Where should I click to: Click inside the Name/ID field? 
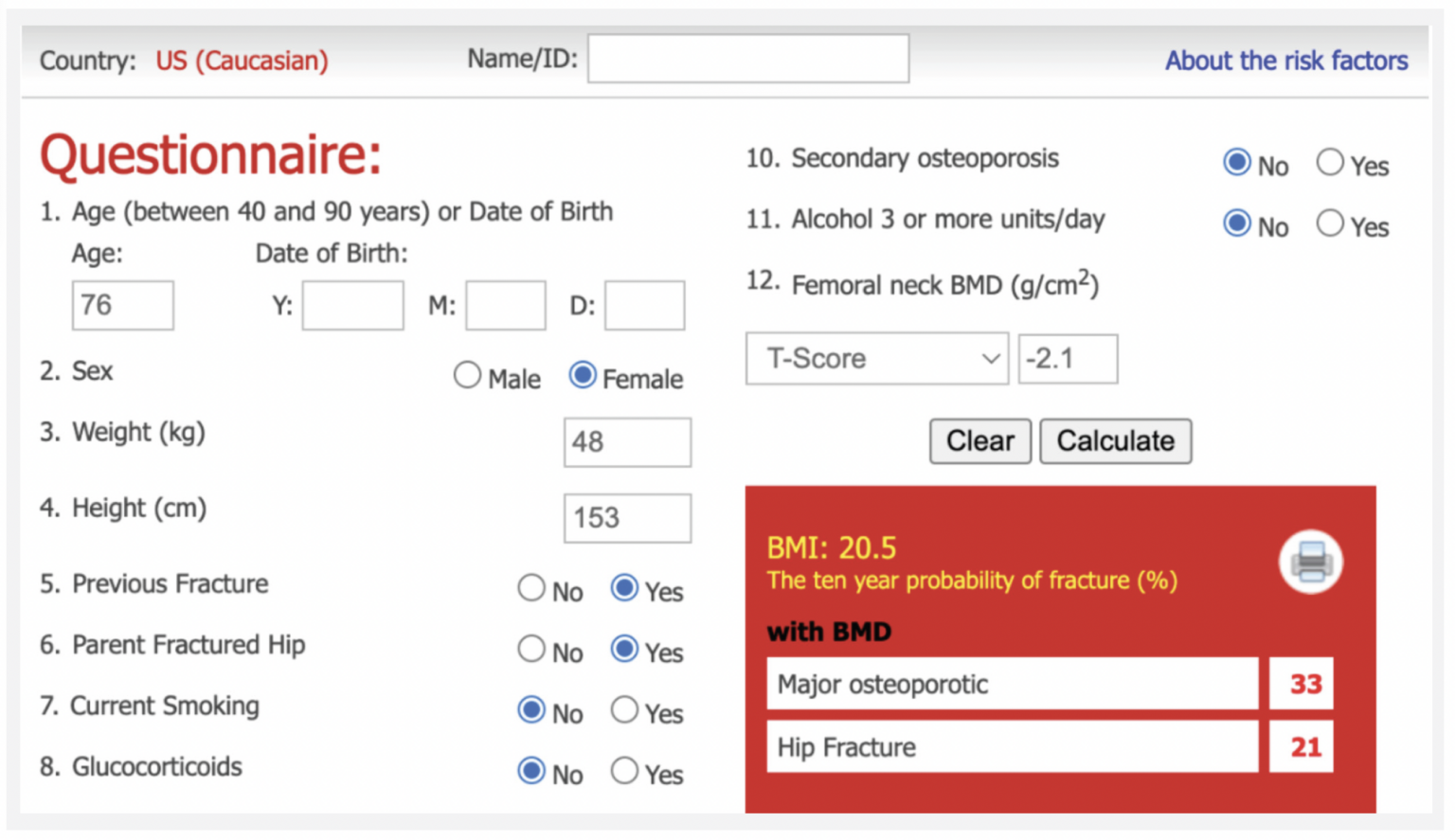[747, 58]
